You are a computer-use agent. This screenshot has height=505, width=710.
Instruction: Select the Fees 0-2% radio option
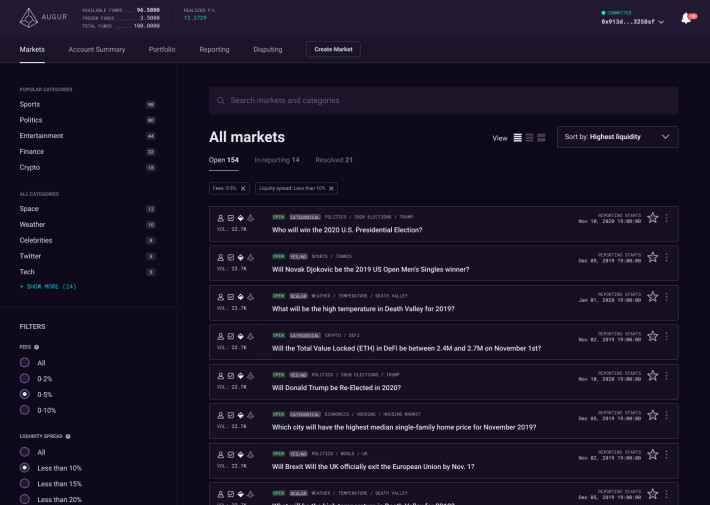tap(25, 379)
